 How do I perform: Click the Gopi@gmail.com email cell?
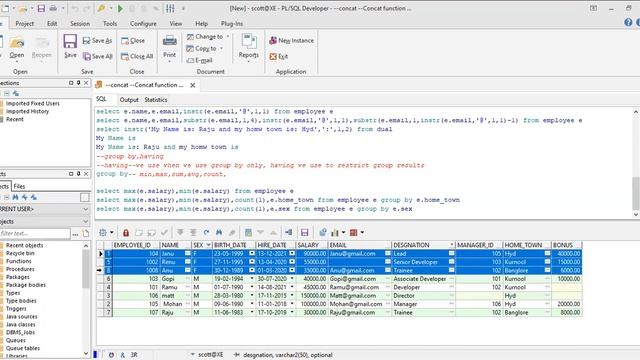pyautogui.click(x=360, y=279)
